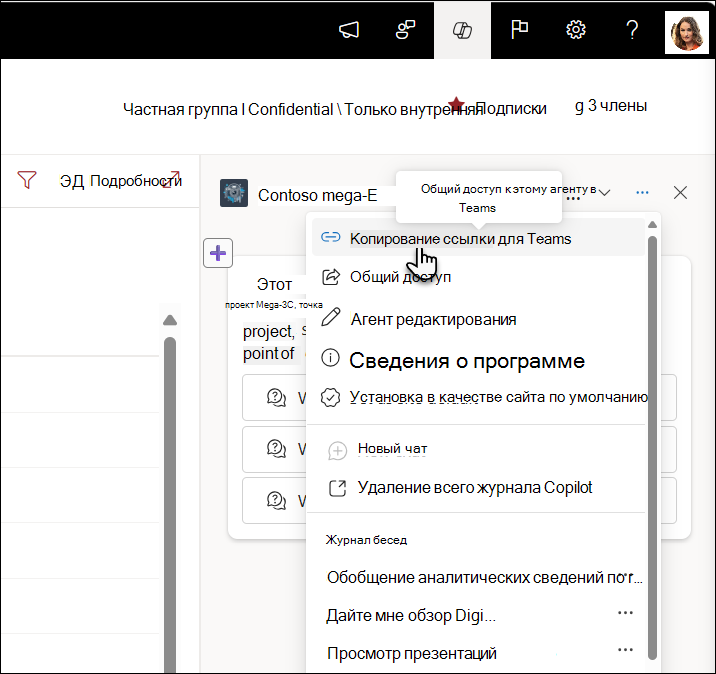Click the share arrow icon
The height and width of the screenshot is (674, 716).
coord(331,277)
